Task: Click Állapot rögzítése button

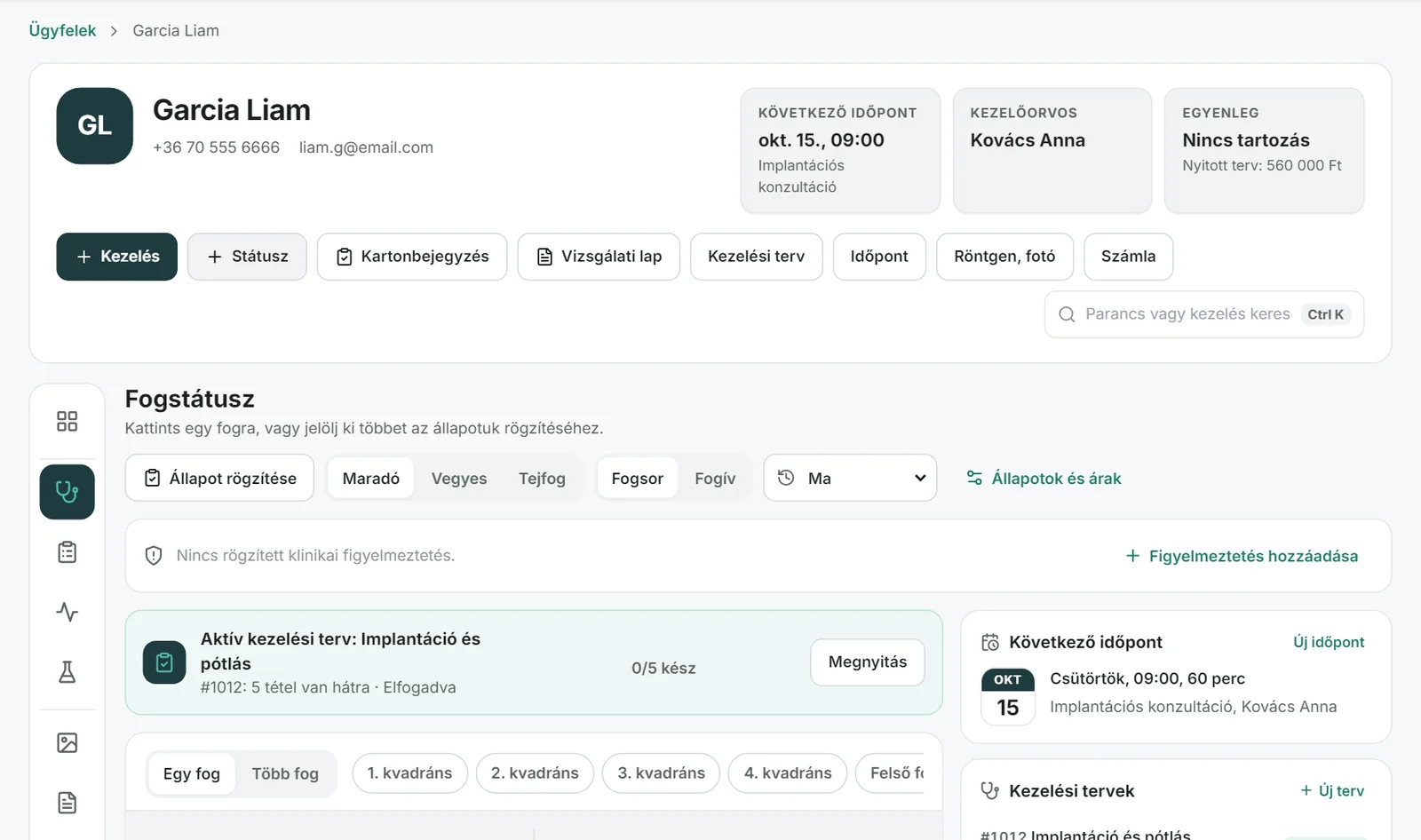Action: pos(219,478)
